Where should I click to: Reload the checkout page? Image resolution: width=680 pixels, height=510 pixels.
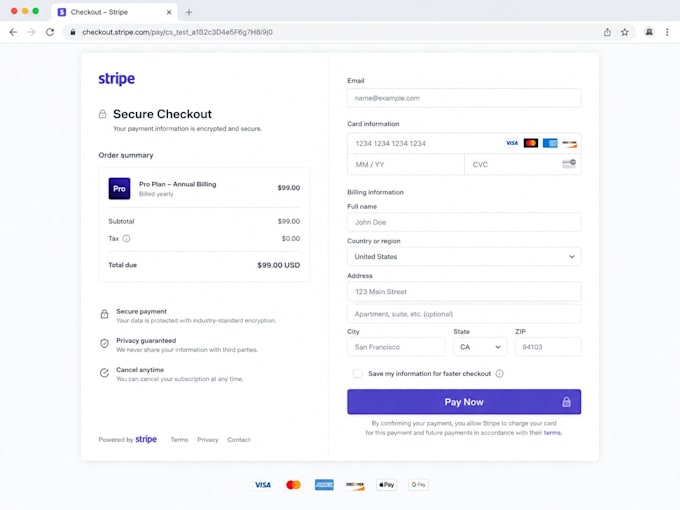(x=50, y=32)
